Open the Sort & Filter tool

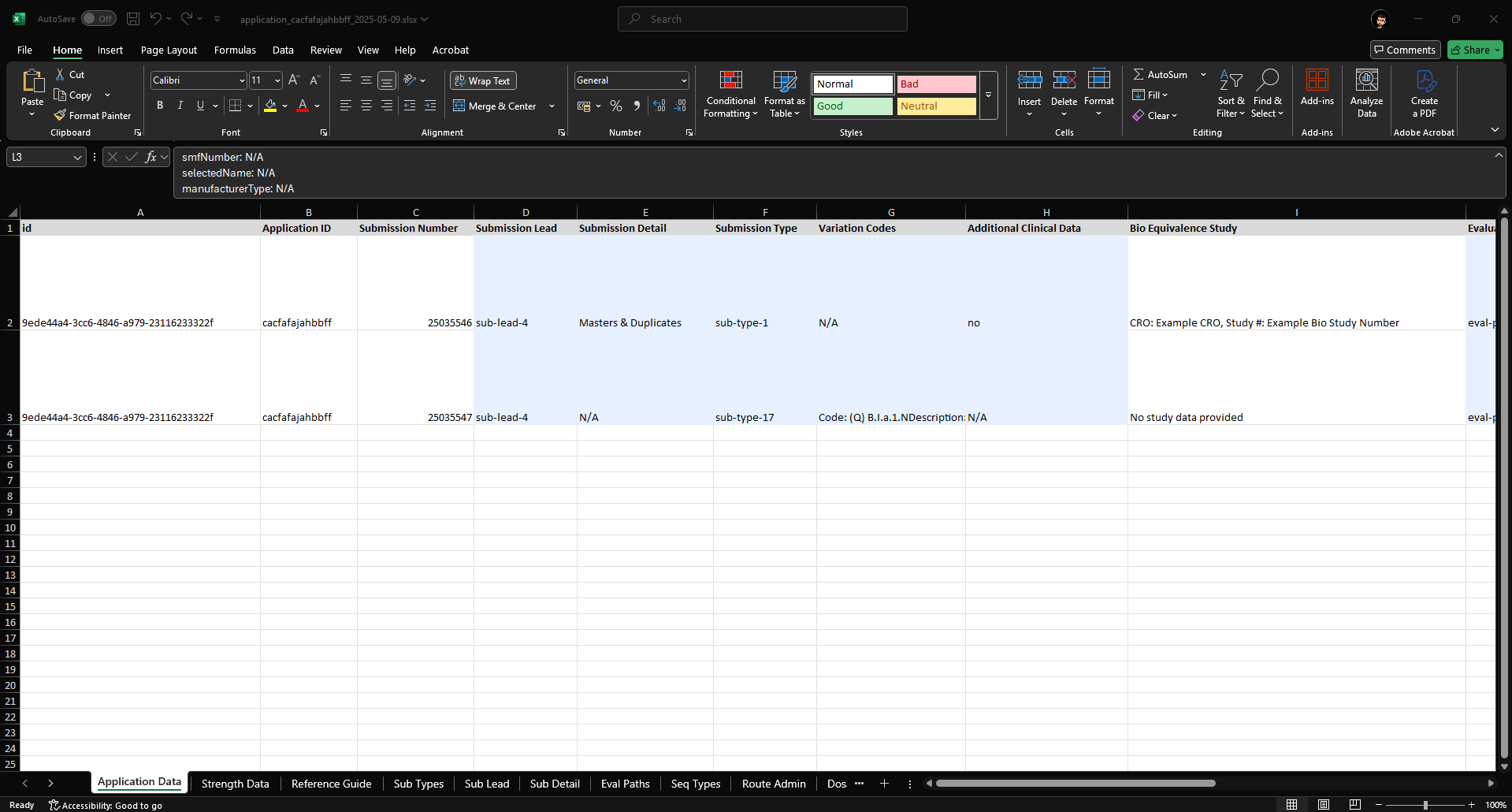pos(1230,80)
